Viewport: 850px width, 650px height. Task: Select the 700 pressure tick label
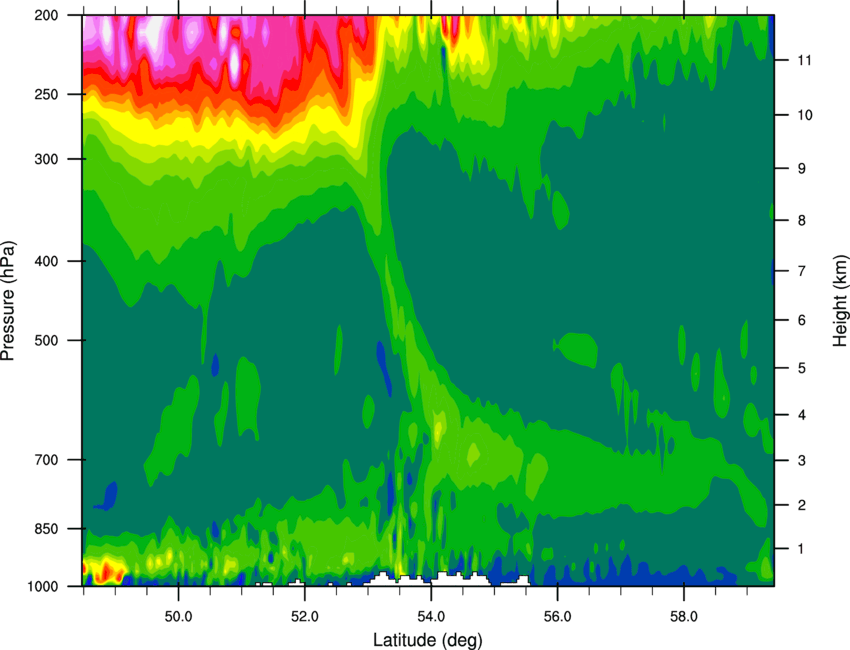pos(46,460)
